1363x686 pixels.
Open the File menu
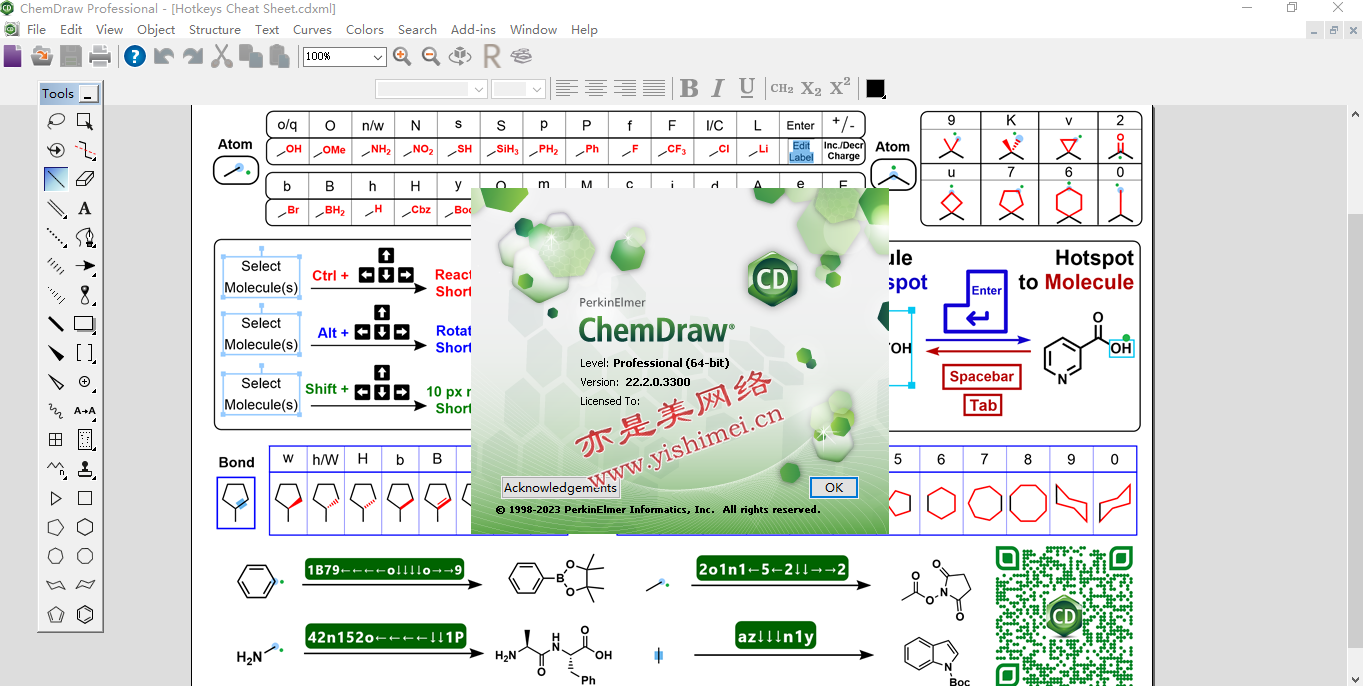click(x=36, y=30)
